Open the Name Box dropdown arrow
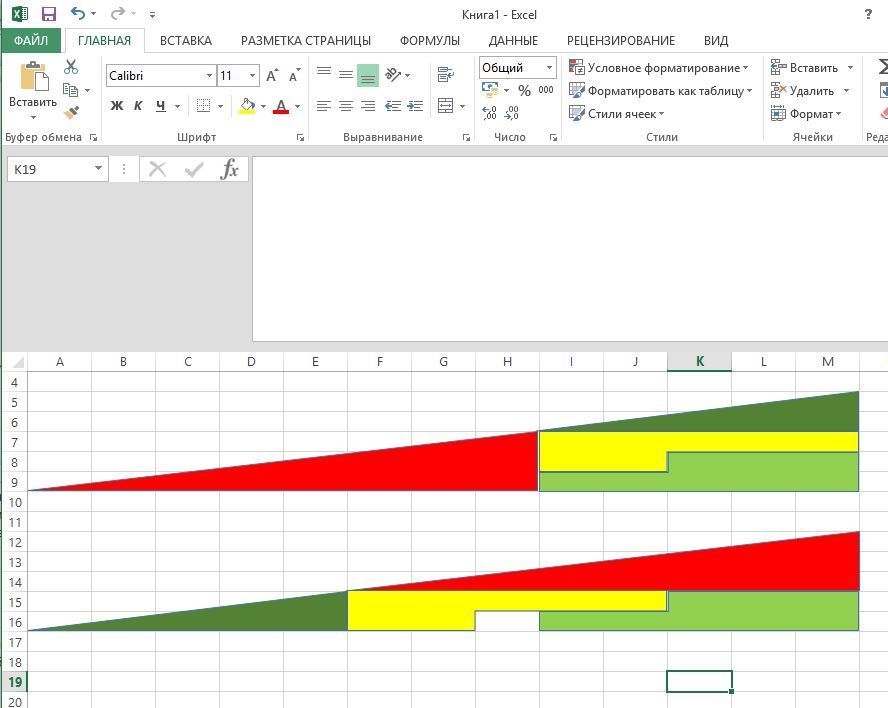 [98, 169]
